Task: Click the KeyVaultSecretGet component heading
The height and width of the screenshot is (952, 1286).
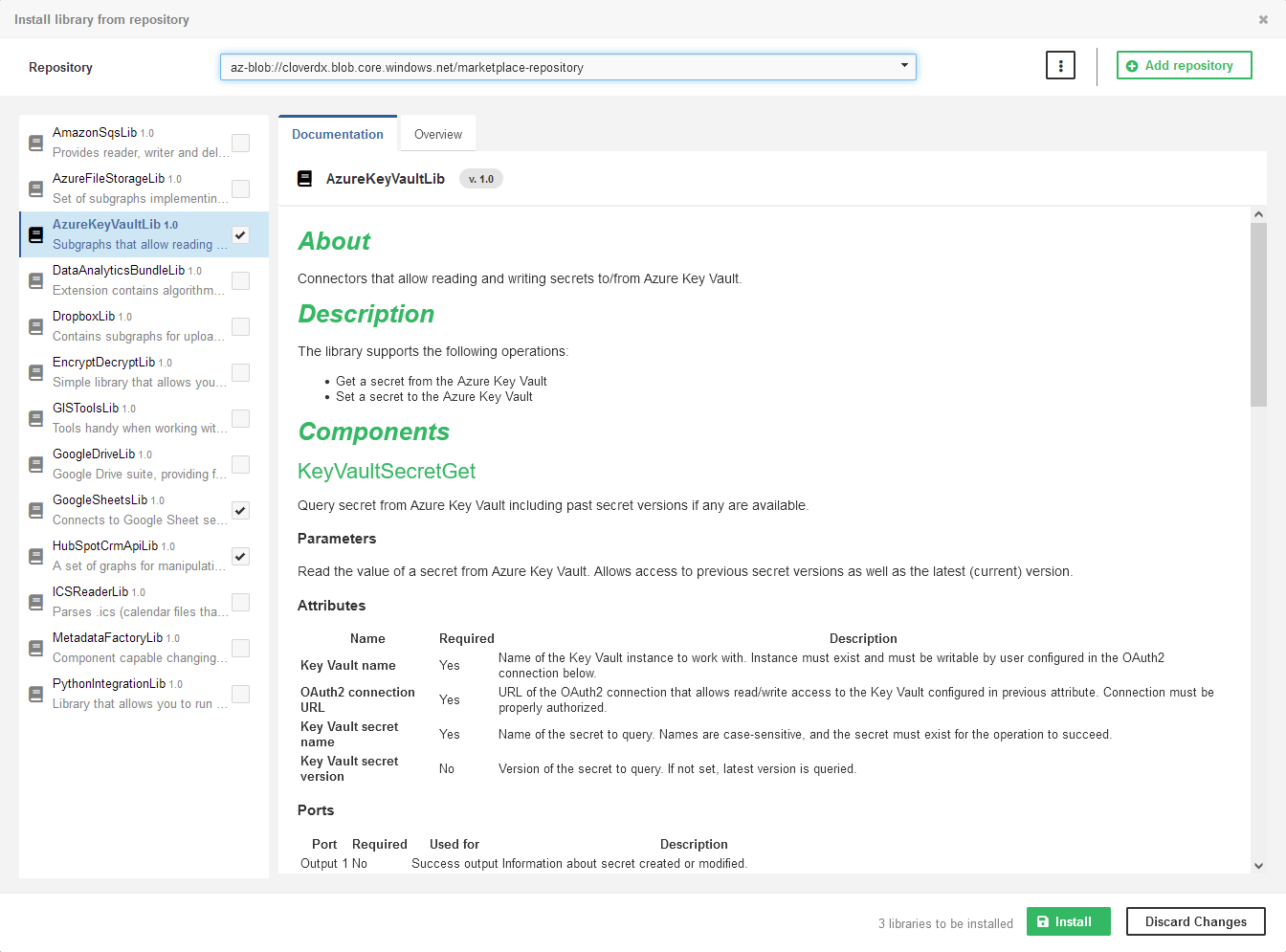Action: pyautogui.click(x=387, y=471)
